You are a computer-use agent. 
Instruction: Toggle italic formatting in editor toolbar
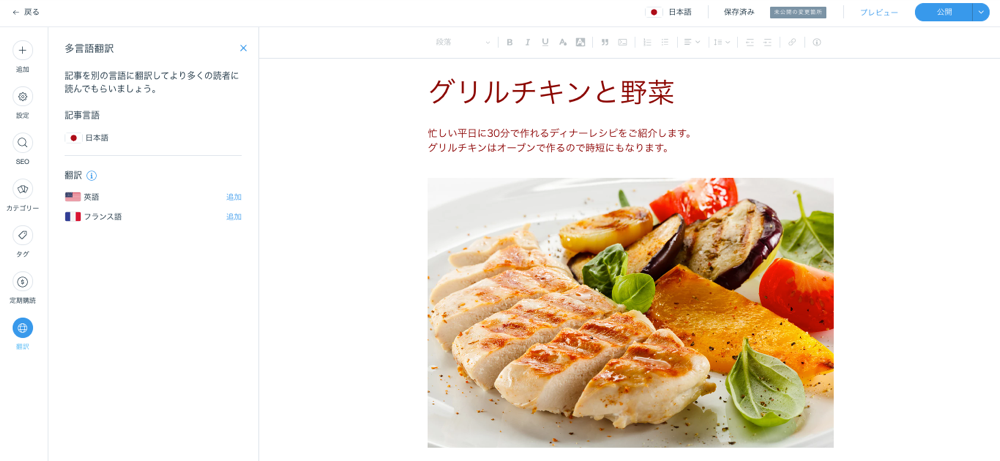coord(527,42)
